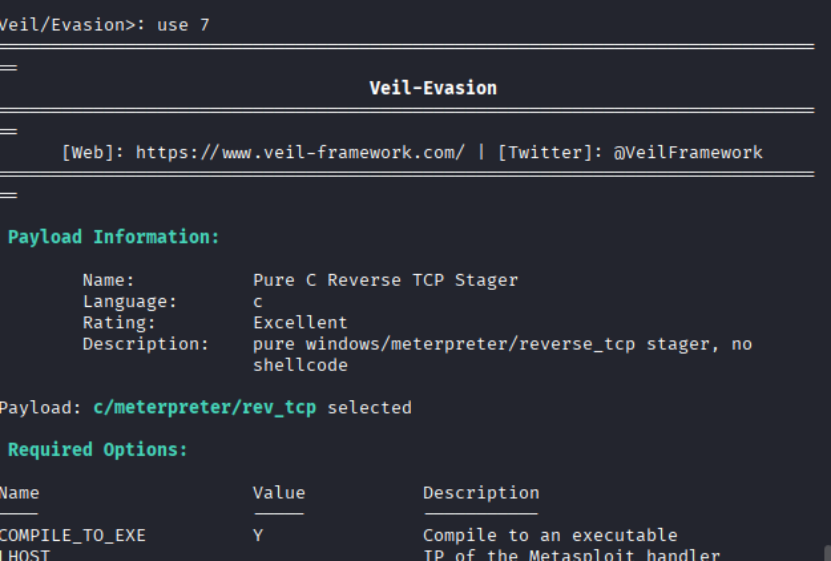Click the 'pure windows/meterpreter/reverse_tcp stager, no' text
This screenshot has width=831, height=561.
coord(502,344)
